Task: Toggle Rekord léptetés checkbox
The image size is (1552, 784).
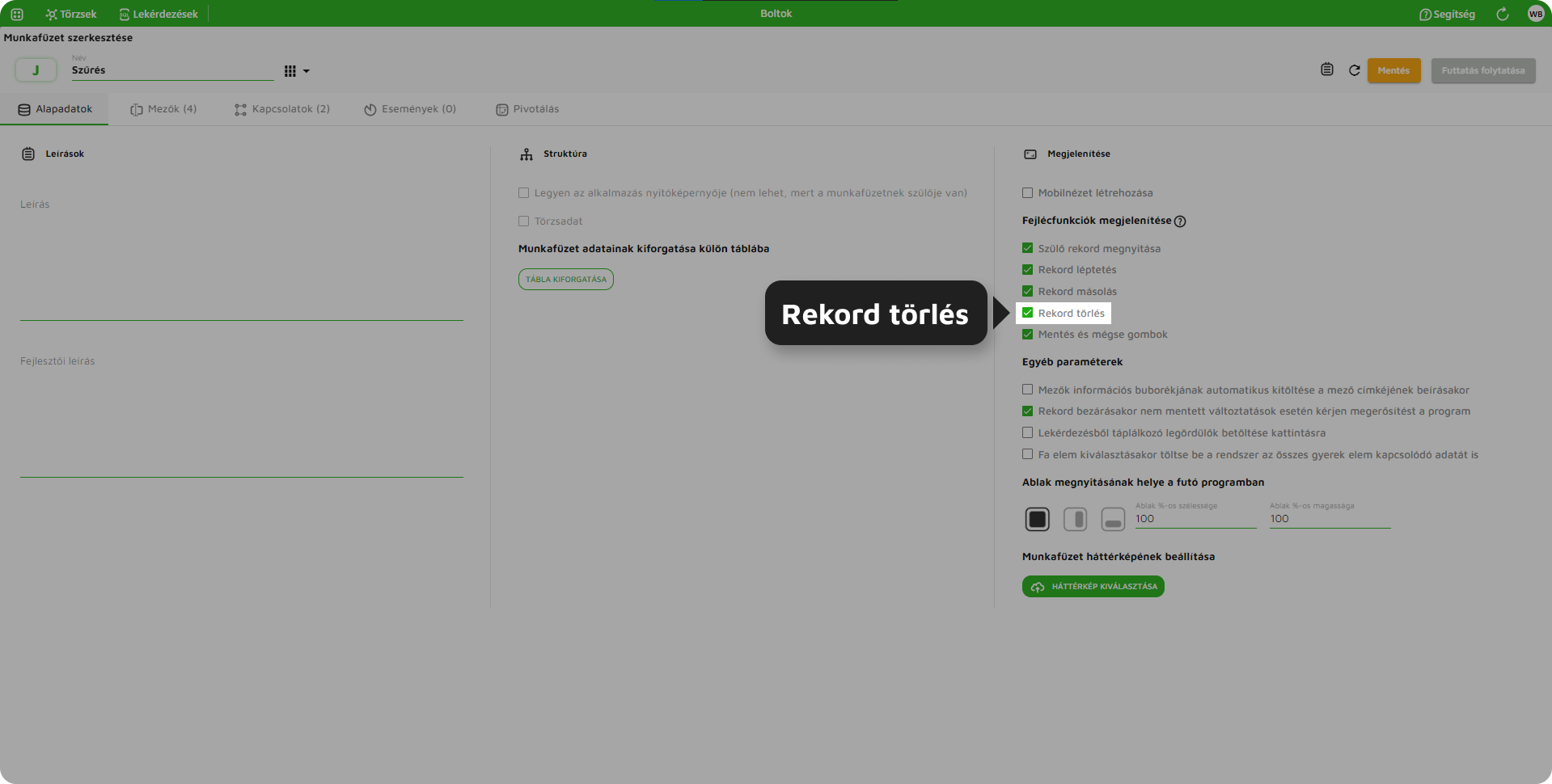Action: (1027, 270)
